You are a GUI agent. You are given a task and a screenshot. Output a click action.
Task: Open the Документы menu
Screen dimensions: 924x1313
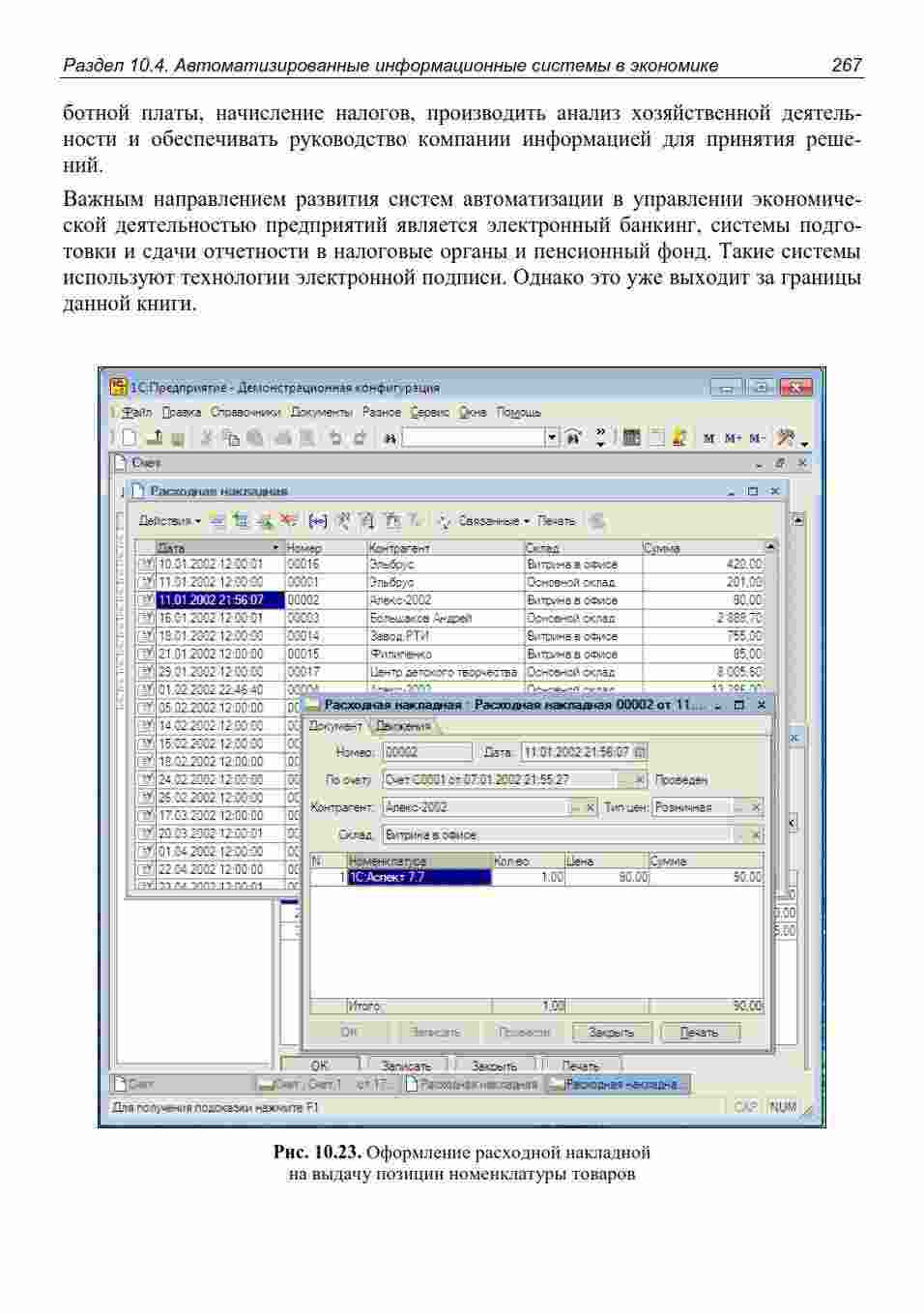point(321,413)
